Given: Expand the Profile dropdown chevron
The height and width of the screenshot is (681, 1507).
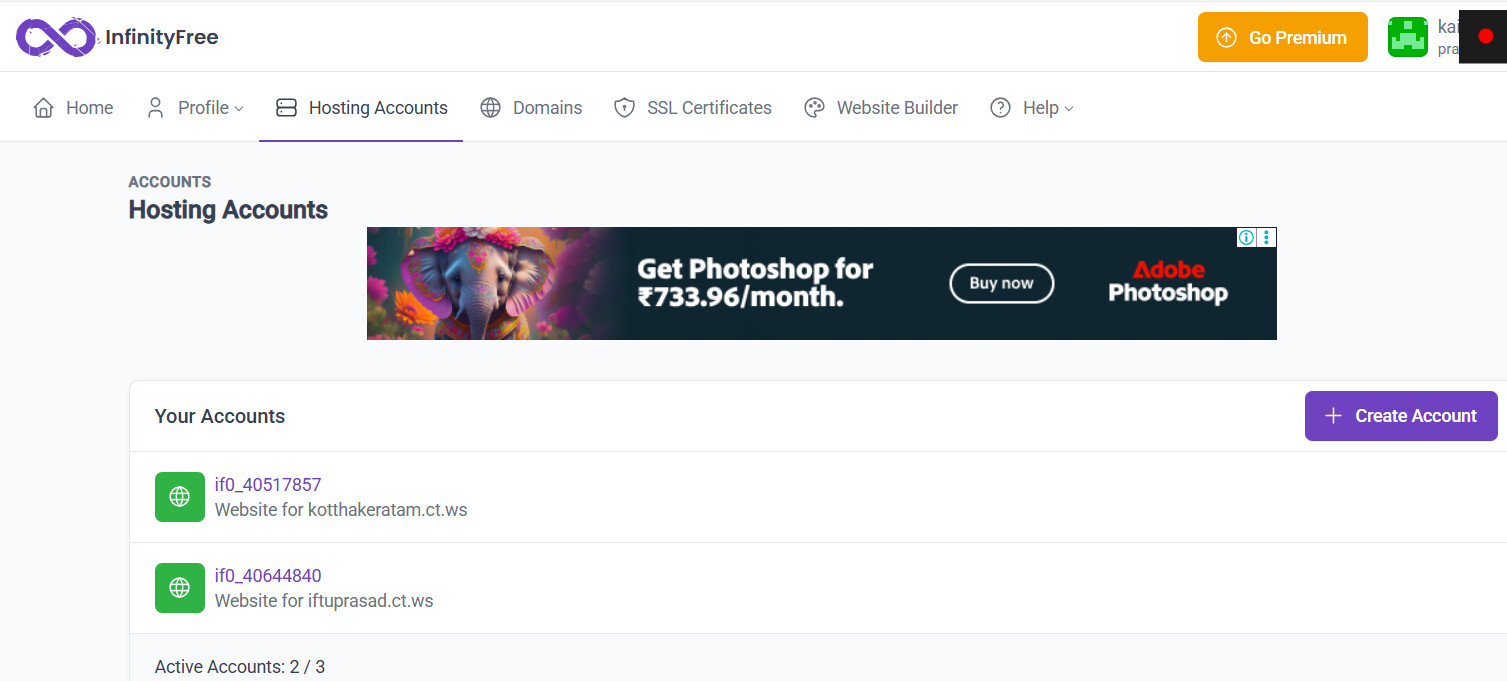Looking at the screenshot, I should (x=239, y=109).
